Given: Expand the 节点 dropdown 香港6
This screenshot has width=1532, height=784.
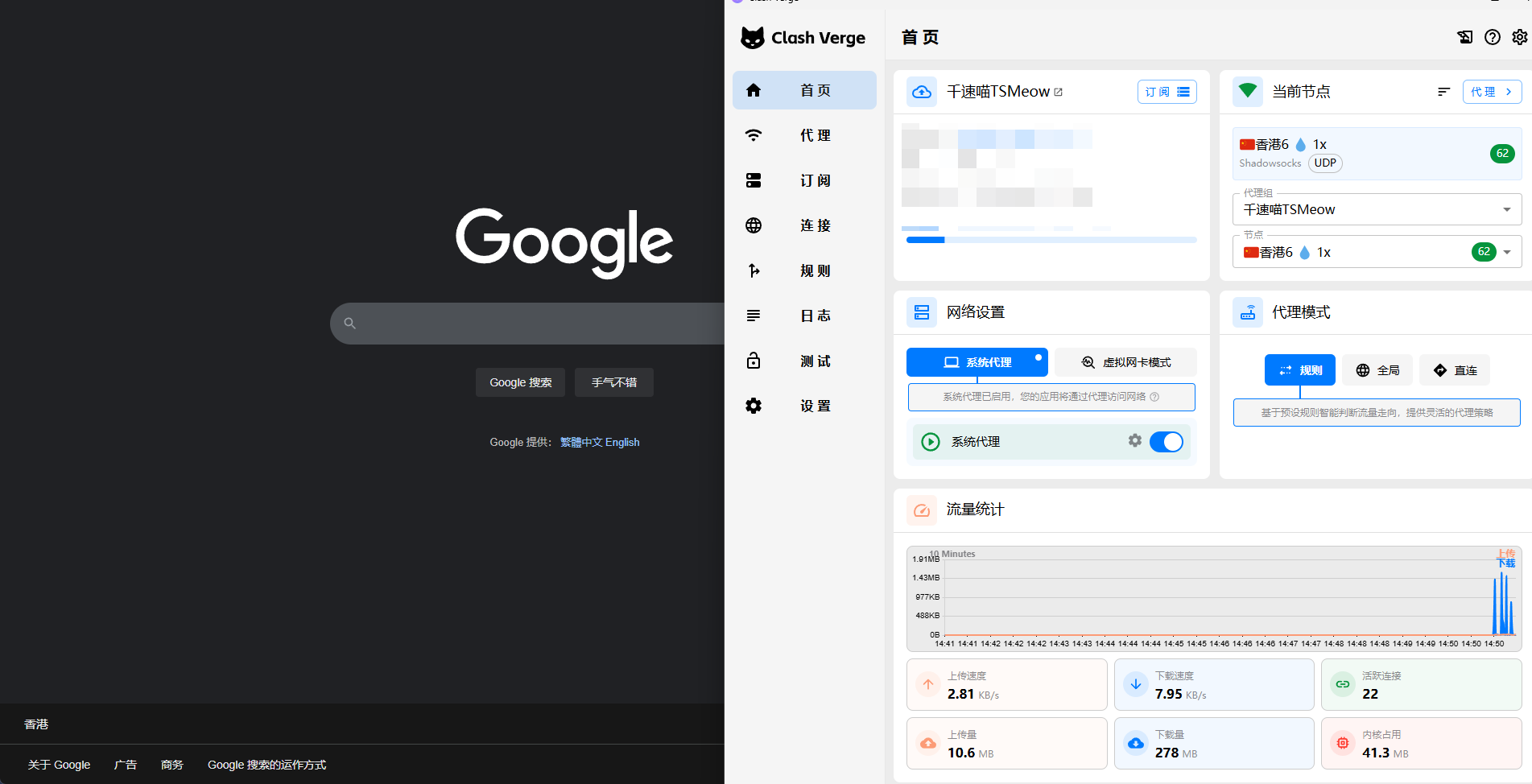Looking at the screenshot, I should 1377,252.
